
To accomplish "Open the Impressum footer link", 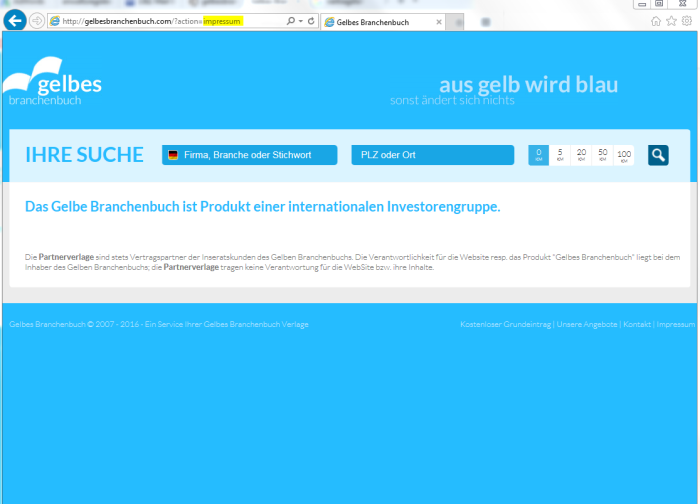I will (675, 325).
